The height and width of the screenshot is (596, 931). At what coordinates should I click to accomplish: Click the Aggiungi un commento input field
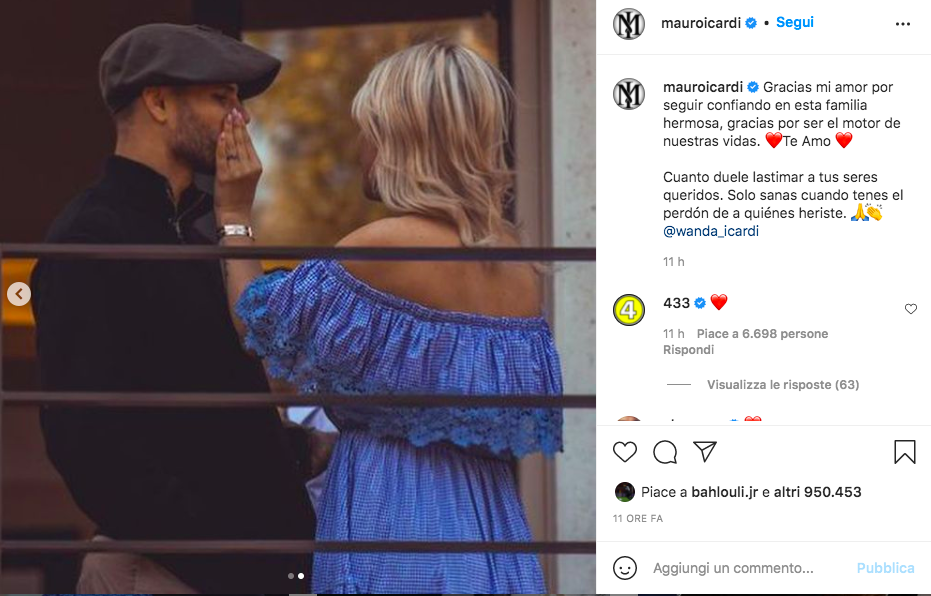tap(740, 568)
